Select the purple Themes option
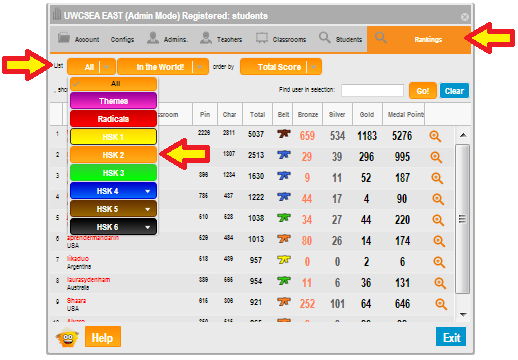The height and width of the screenshot is (360, 518). pos(113,101)
